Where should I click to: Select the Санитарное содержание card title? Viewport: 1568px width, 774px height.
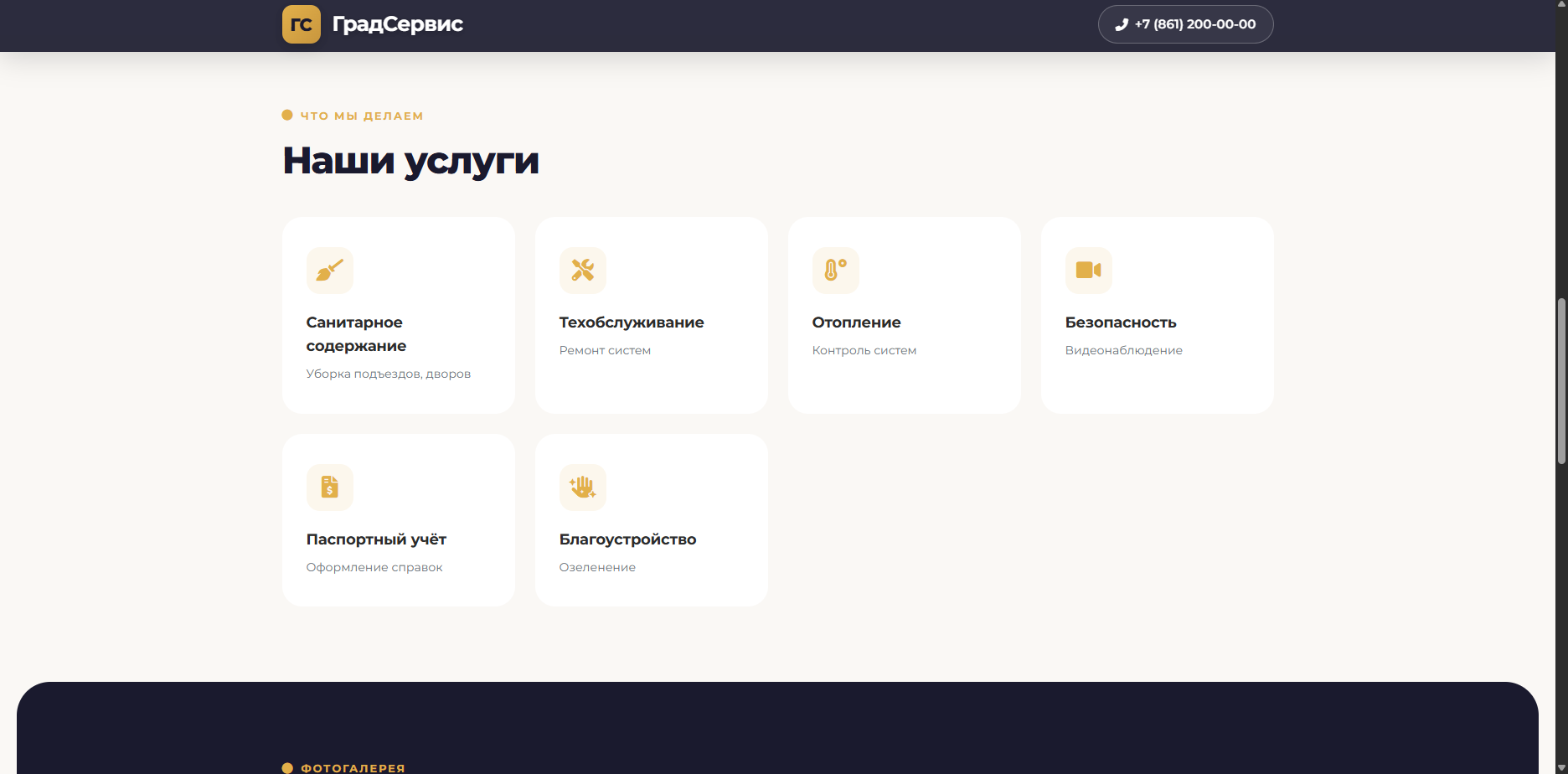[356, 334]
